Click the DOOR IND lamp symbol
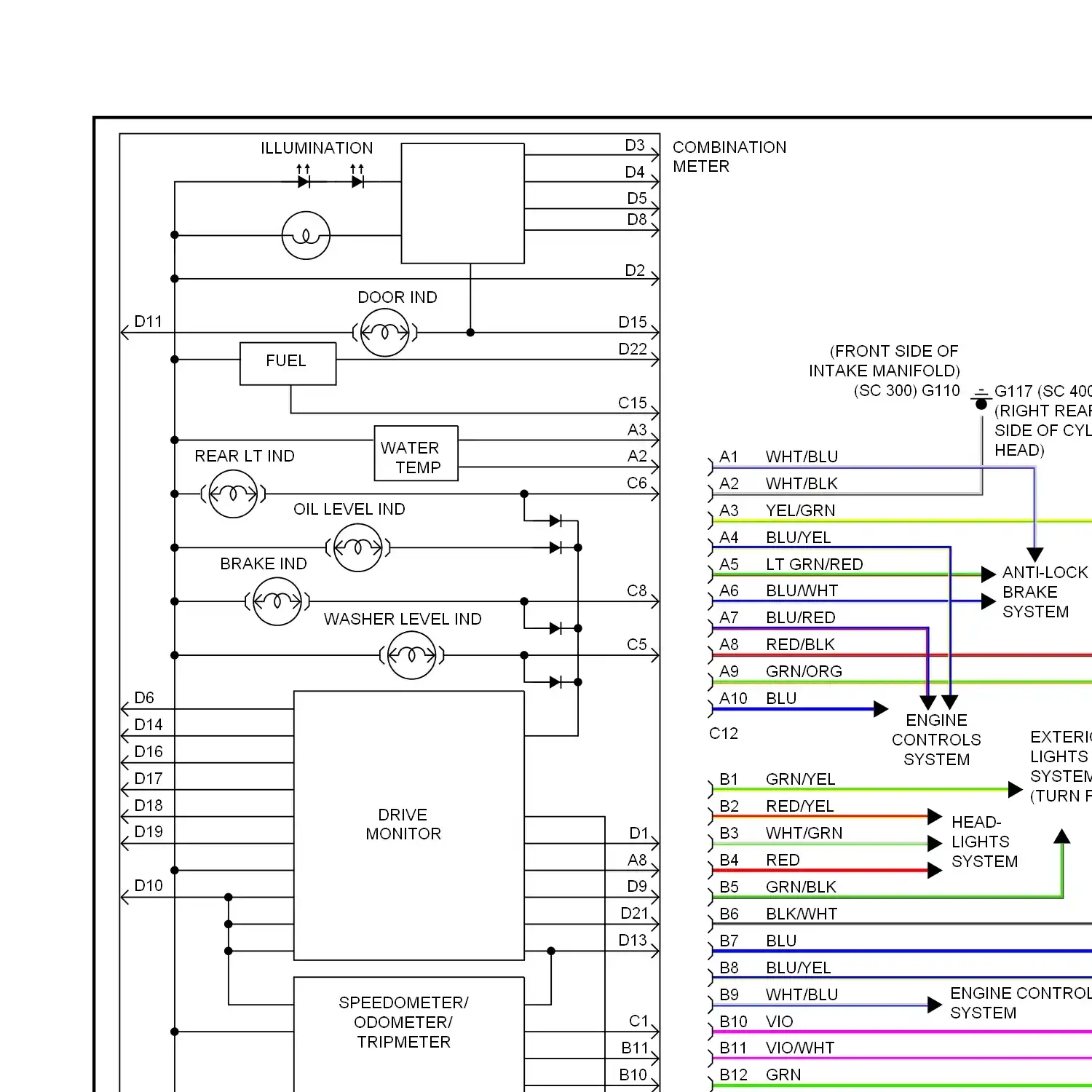Viewport: 1092px width, 1092px height. pyautogui.click(x=385, y=333)
